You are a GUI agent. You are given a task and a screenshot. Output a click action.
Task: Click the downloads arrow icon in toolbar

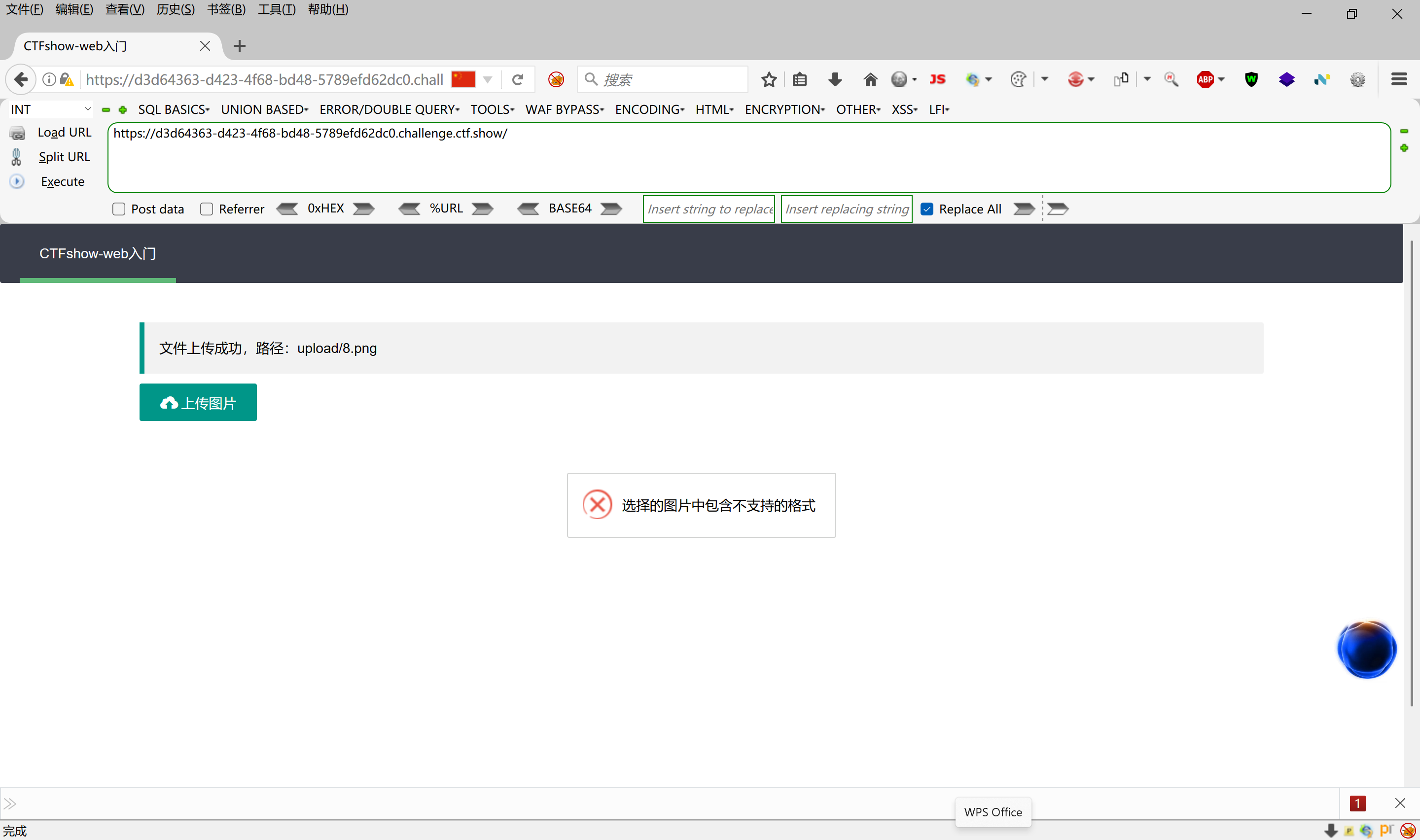click(835, 80)
